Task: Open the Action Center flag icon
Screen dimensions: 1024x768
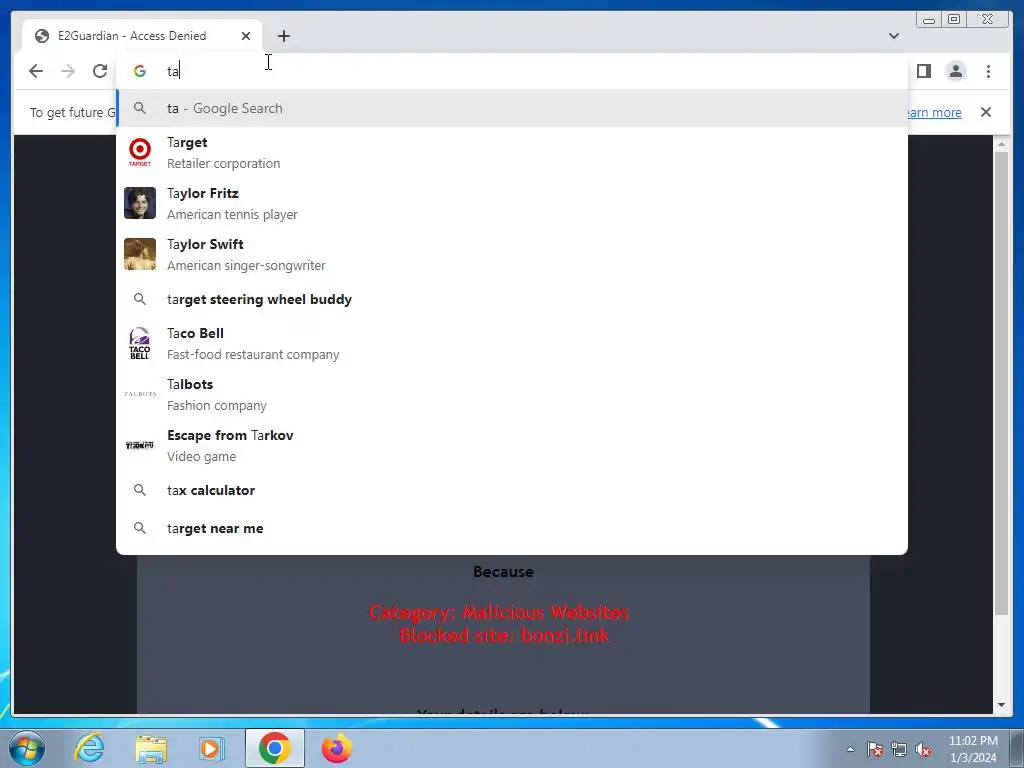Action: [874, 749]
